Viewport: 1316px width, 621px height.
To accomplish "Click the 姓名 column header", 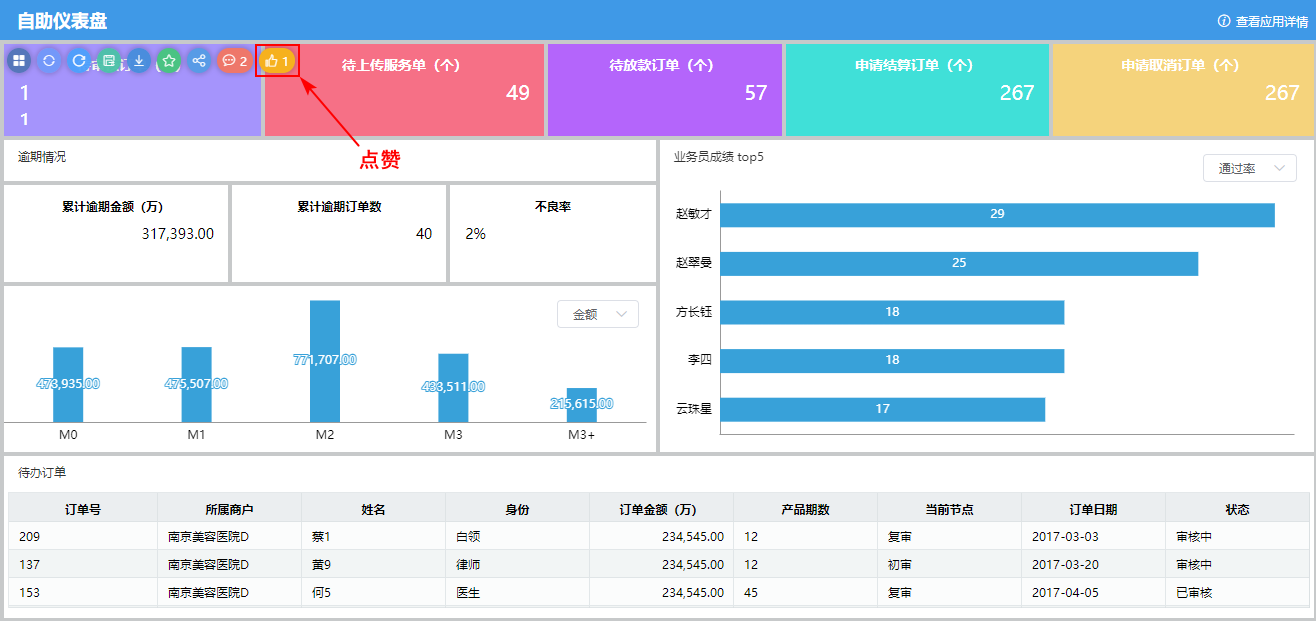I will pyautogui.click(x=373, y=508).
